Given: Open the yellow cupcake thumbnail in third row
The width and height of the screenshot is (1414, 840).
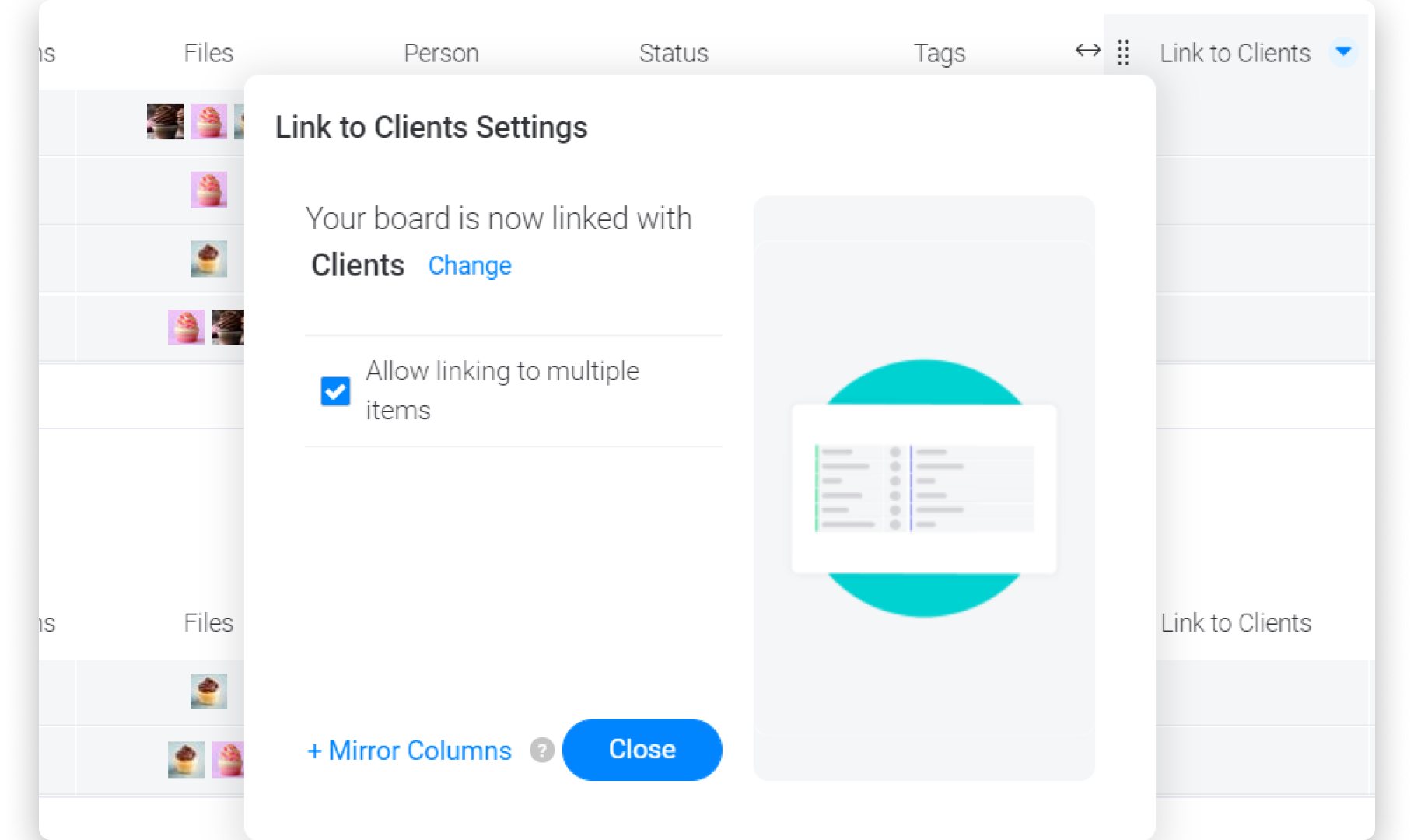Looking at the screenshot, I should [208, 258].
